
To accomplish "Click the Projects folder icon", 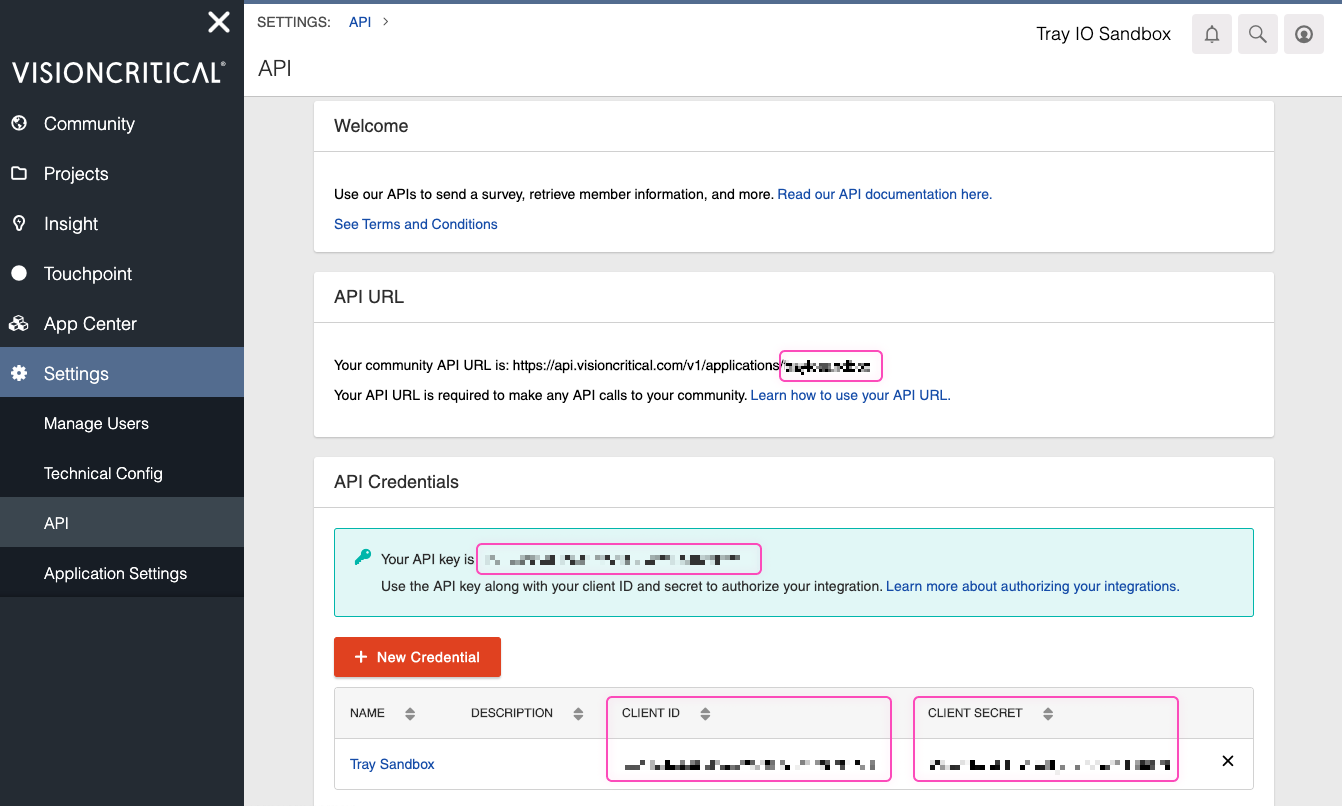I will [x=19, y=174].
